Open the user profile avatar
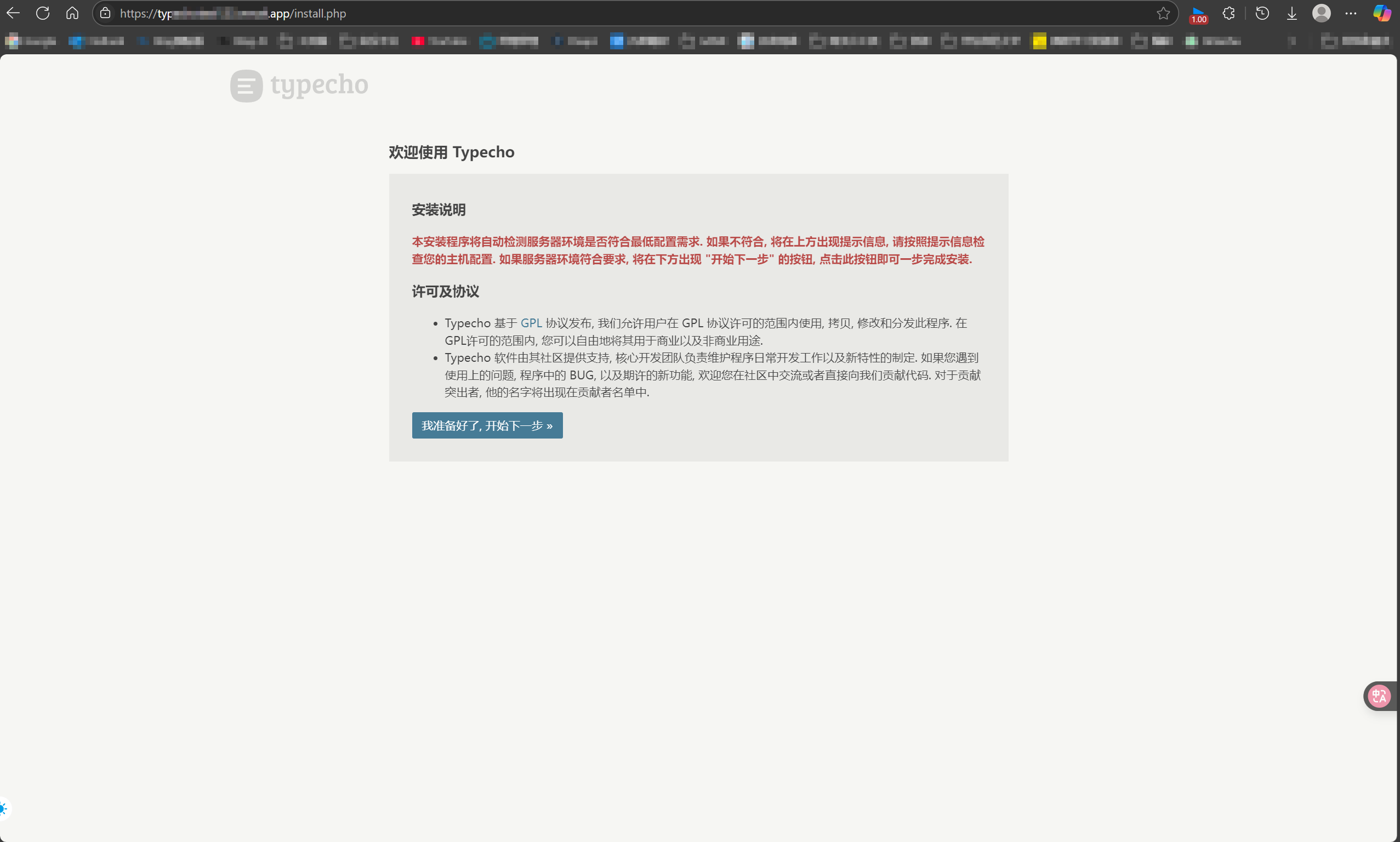 coord(1321,13)
